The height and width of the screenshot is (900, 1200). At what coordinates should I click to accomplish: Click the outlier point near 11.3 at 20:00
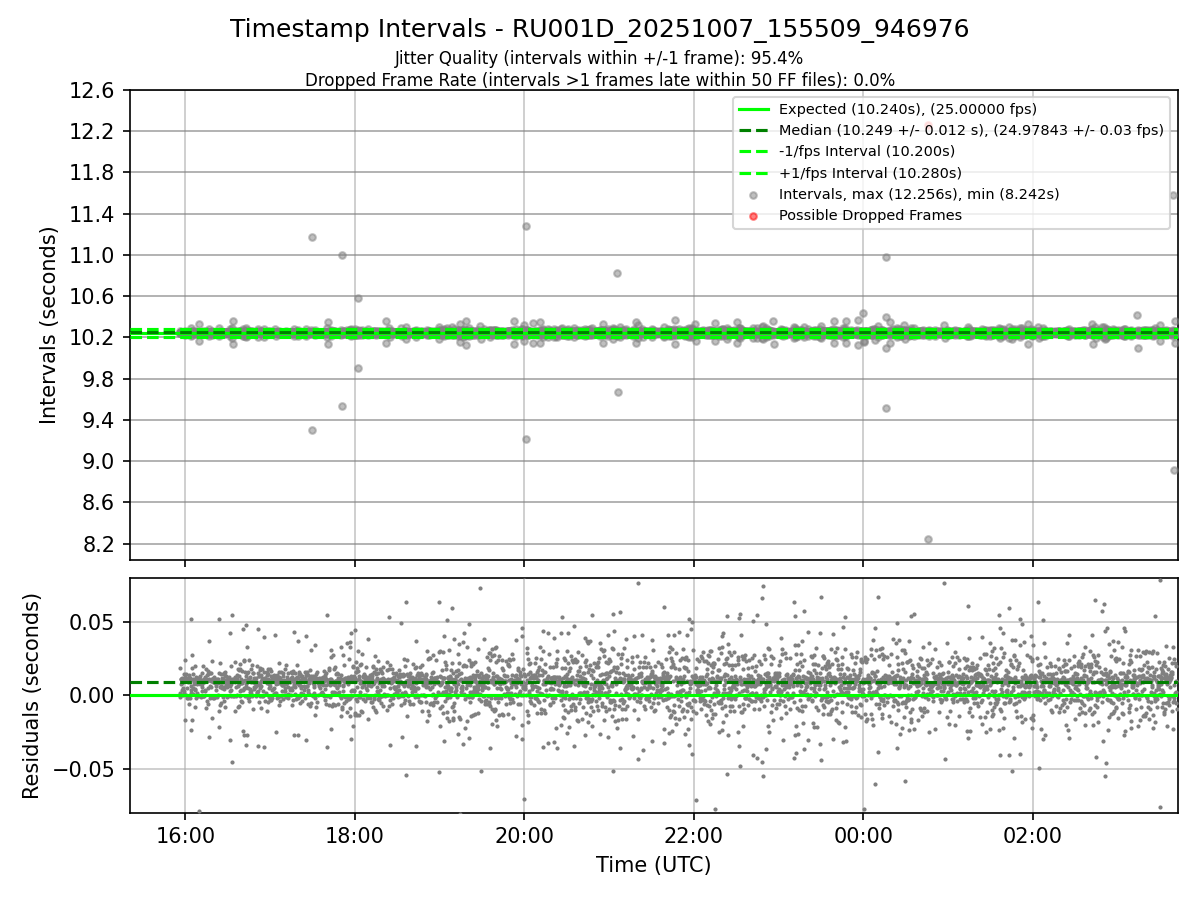tap(526, 226)
